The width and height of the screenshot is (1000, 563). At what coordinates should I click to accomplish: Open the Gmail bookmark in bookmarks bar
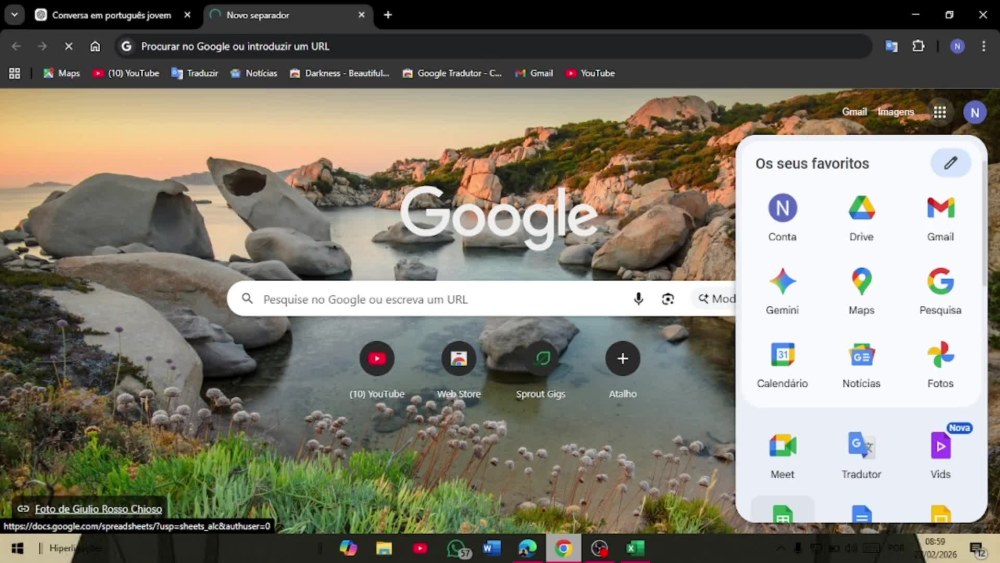534,73
